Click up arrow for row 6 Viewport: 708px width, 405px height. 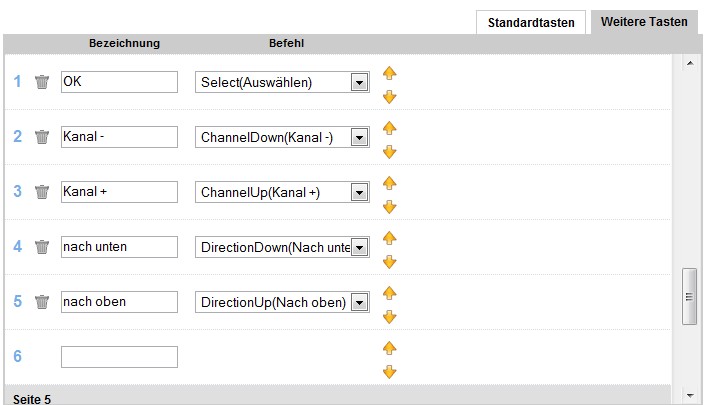pyautogui.click(x=390, y=348)
